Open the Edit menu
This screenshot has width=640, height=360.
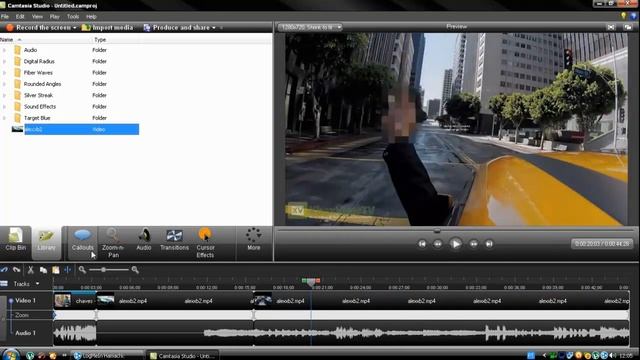pyautogui.click(x=20, y=17)
